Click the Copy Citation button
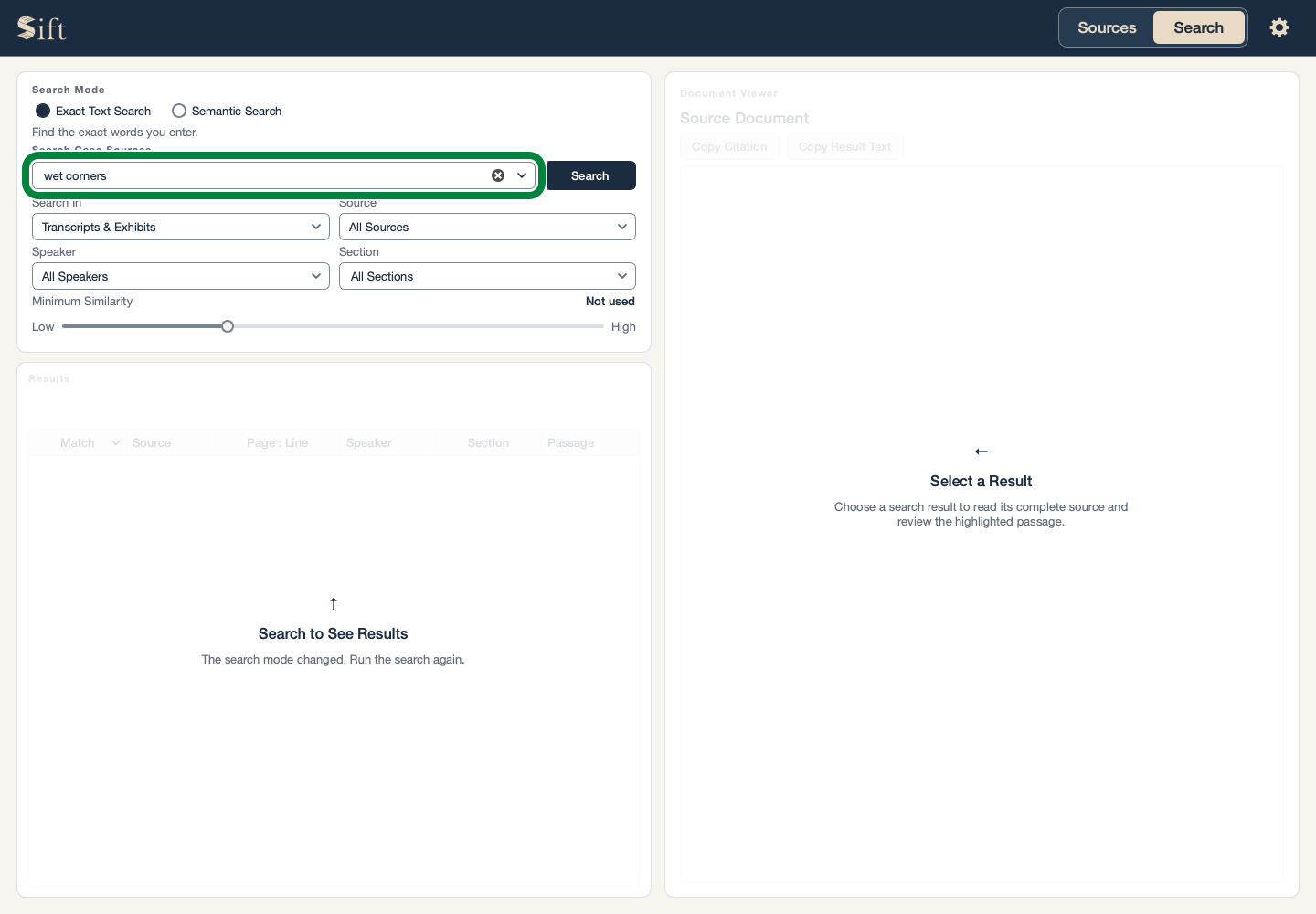The width and height of the screenshot is (1316, 914). (729, 146)
